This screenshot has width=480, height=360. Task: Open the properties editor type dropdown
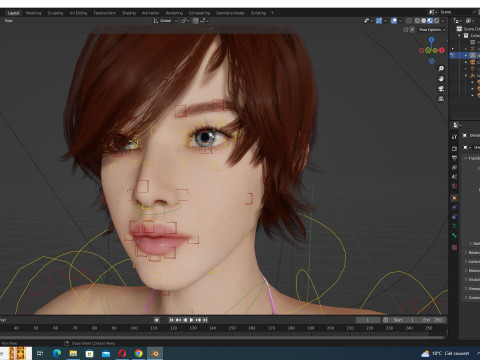pyautogui.click(x=456, y=125)
